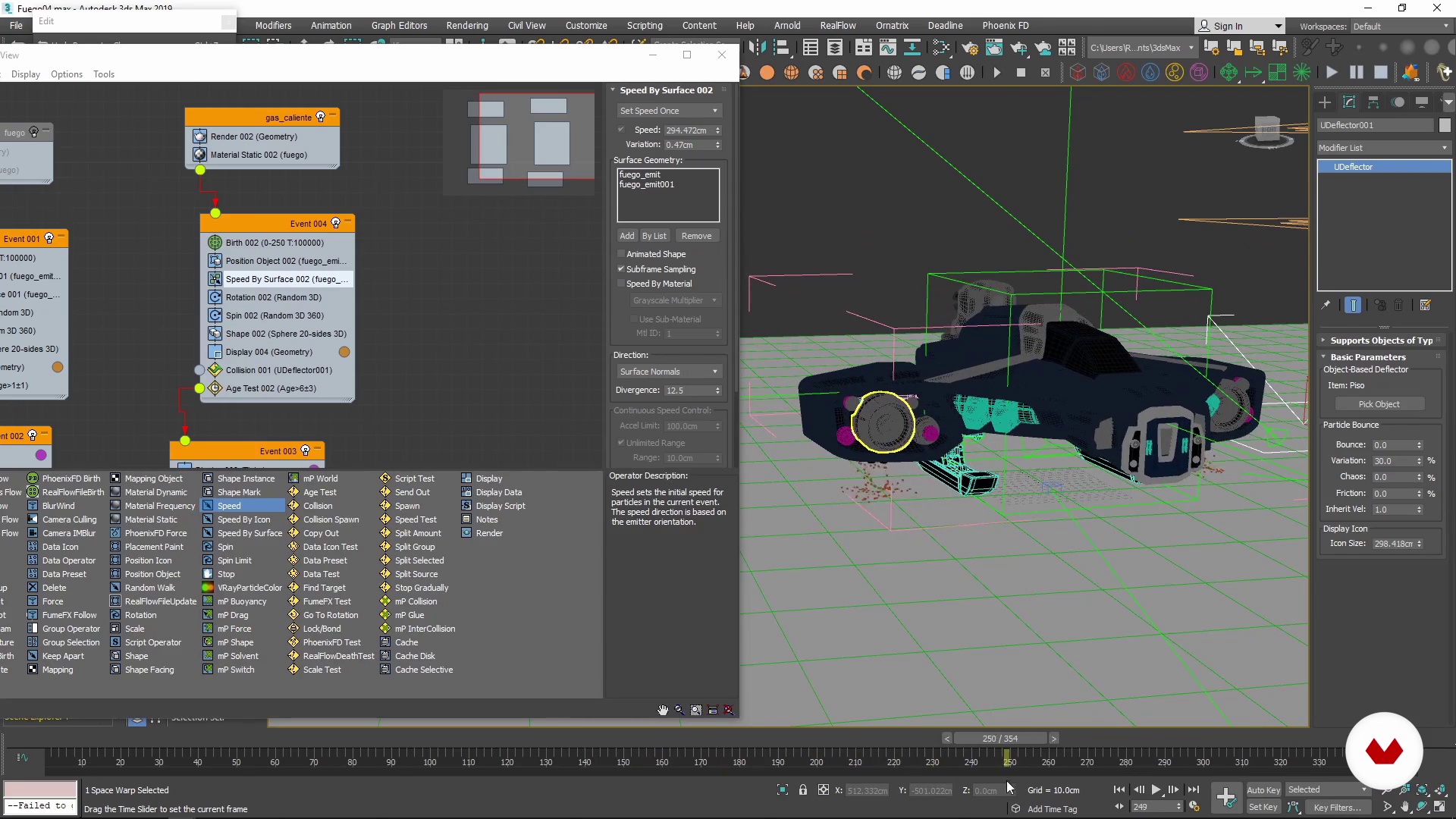Click the large Set Keys plus-key icon
The height and width of the screenshot is (819, 1456).
(x=1226, y=796)
